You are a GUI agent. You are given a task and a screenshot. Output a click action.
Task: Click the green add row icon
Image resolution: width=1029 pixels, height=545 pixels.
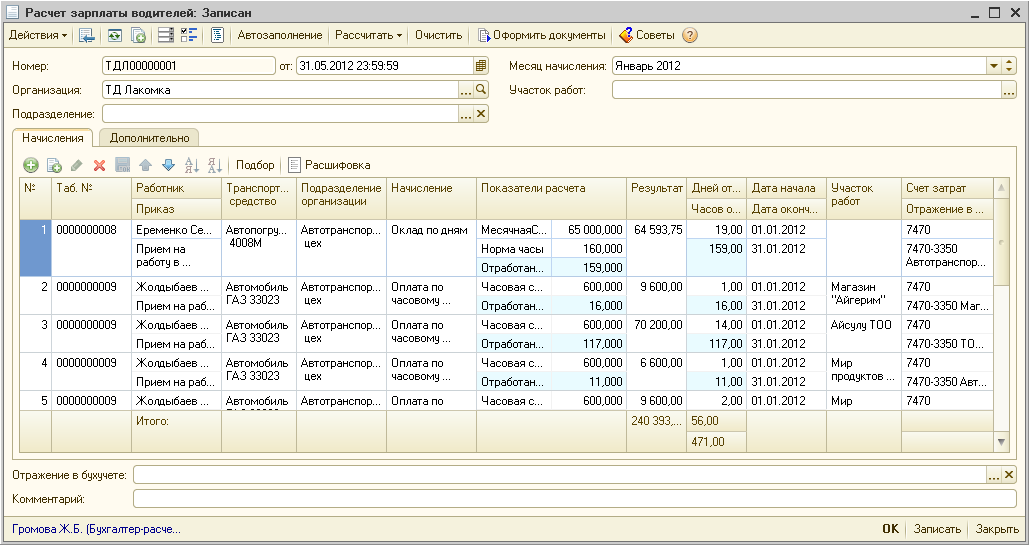tap(31, 165)
